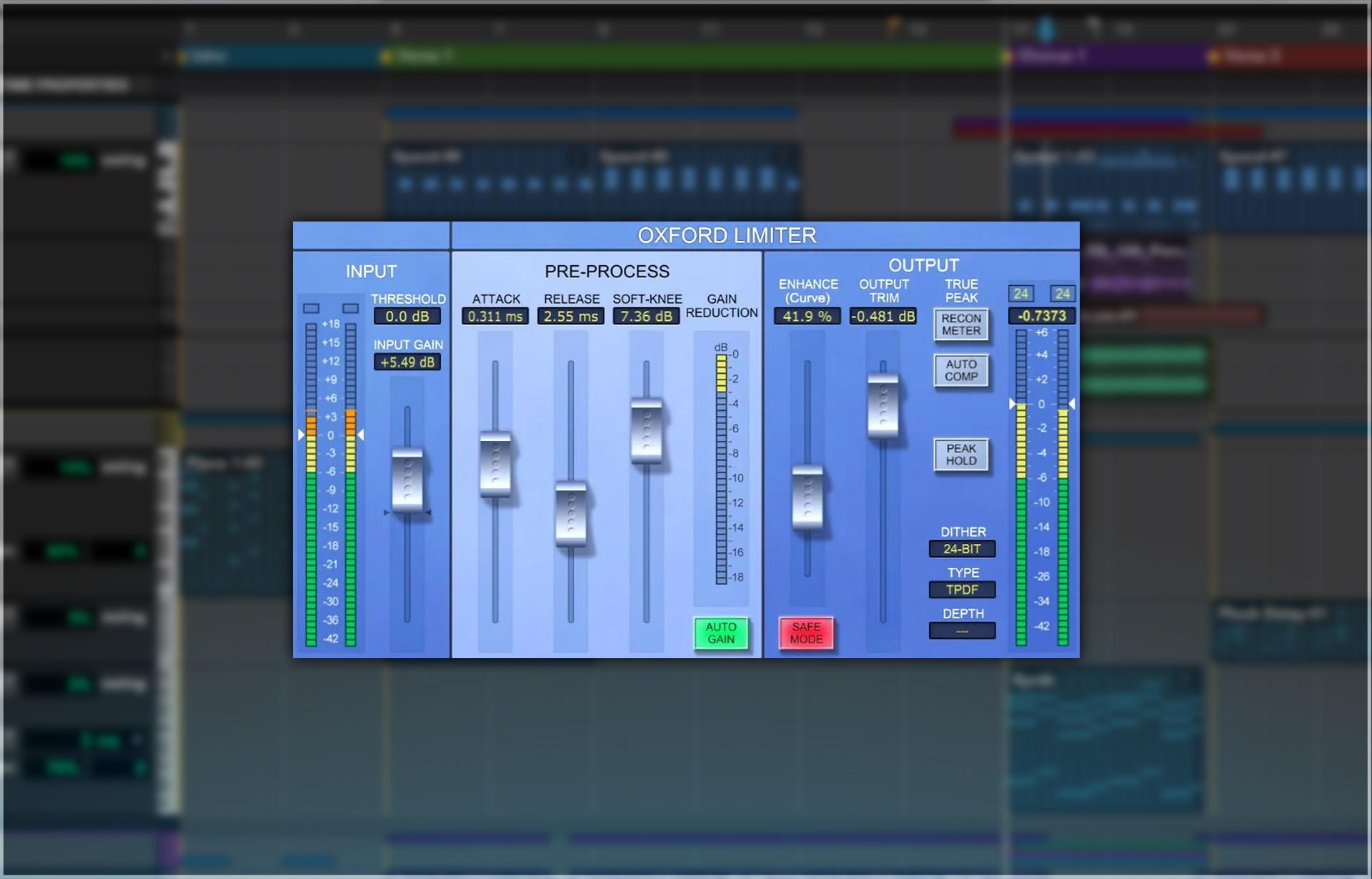Toggle the AUTO GAIN button
Image resolution: width=1372 pixels, height=879 pixels.
click(x=721, y=633)
